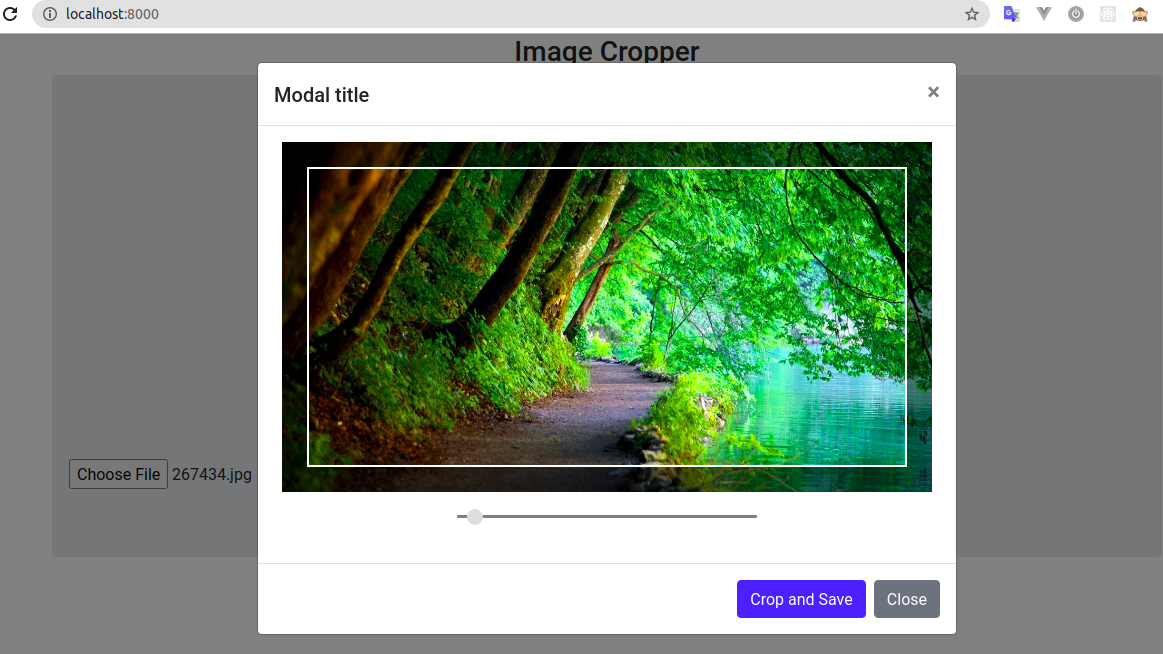Click the power button extension icon

coord(1075,14)
